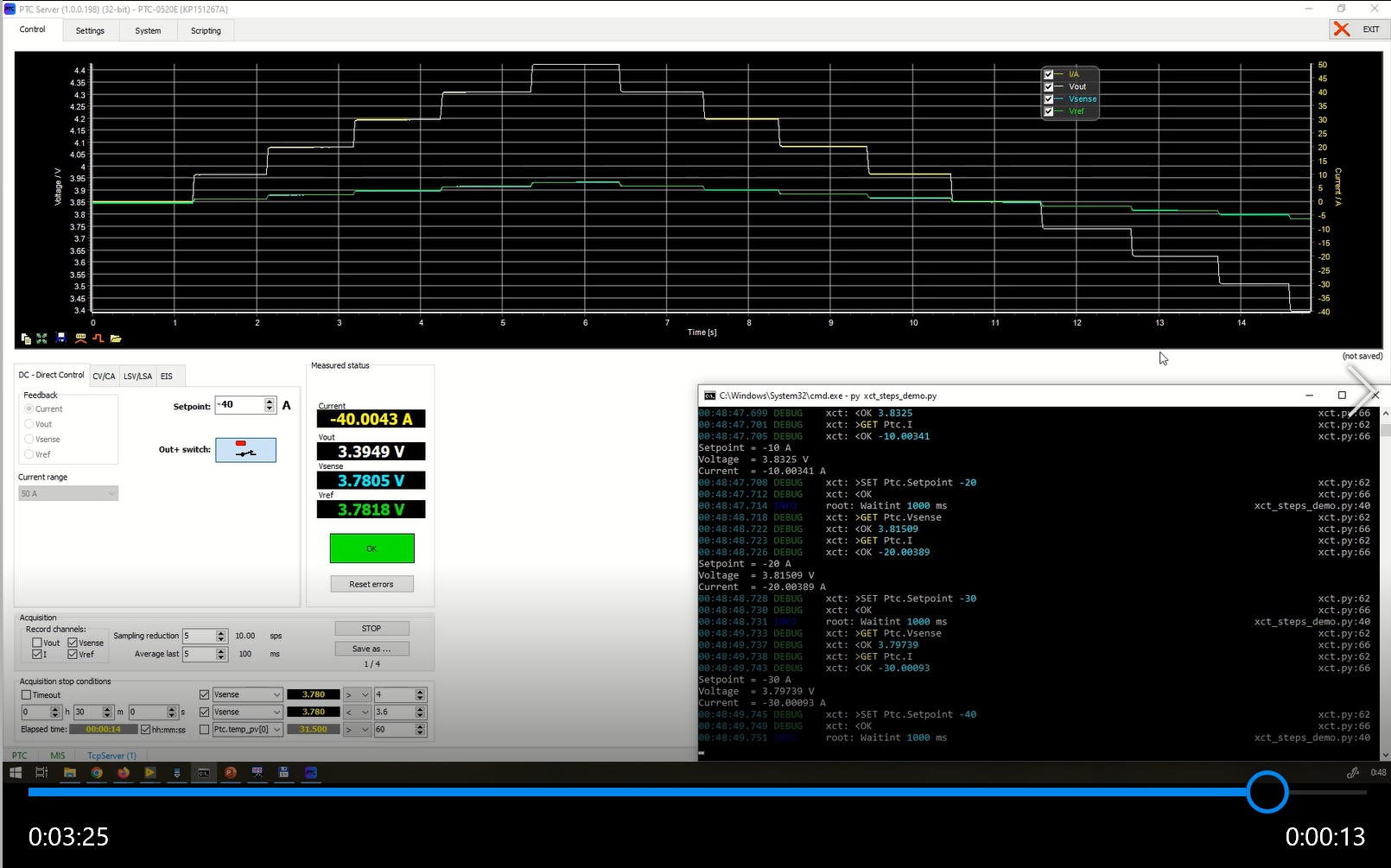Open Task View in the taskbar
The width and height of the screenshot is (1391, 868).
tap(41, 773)
